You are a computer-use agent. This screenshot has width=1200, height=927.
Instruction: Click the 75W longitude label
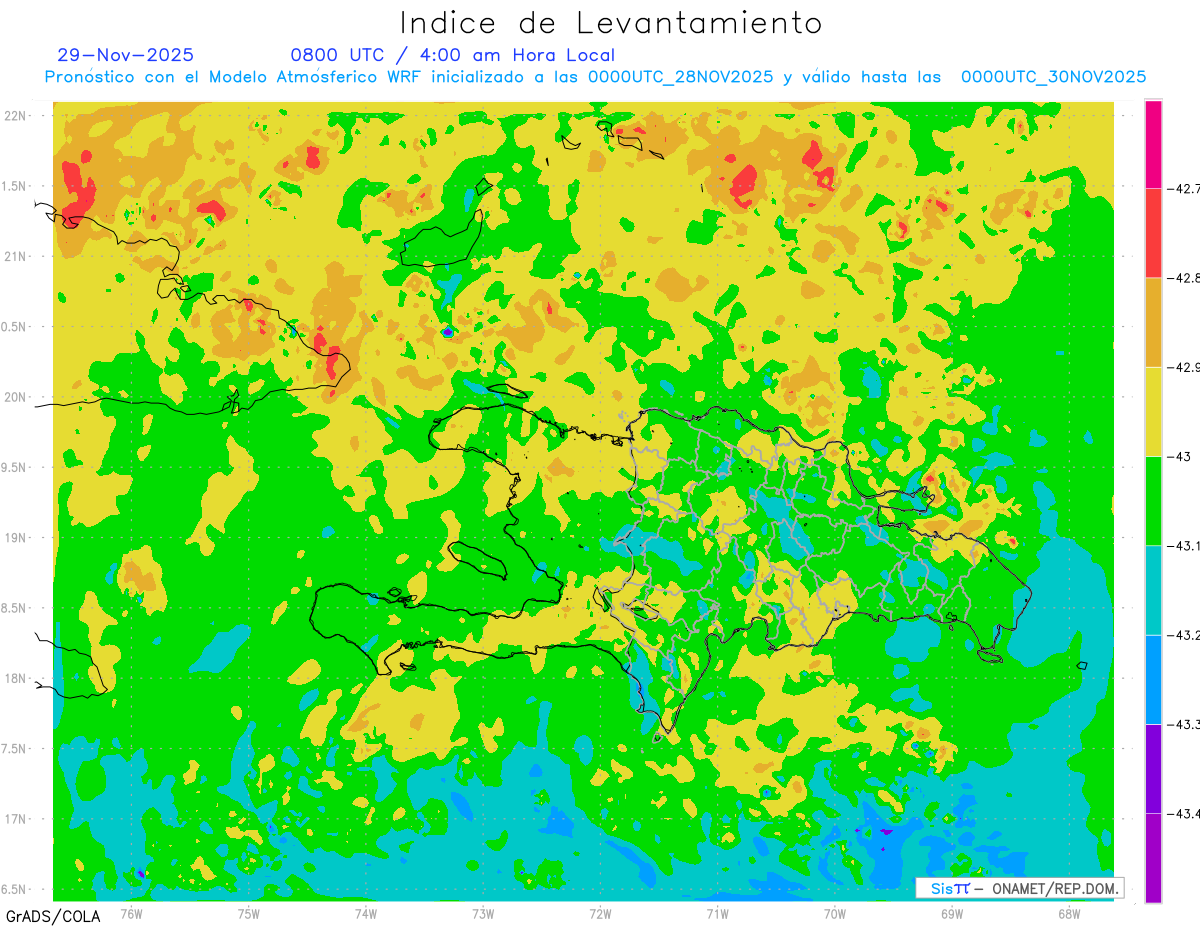click(x=248, y=913)
